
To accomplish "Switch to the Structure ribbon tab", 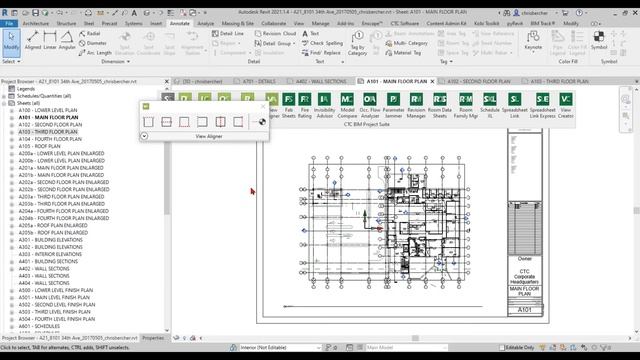I will click(66, 24).
